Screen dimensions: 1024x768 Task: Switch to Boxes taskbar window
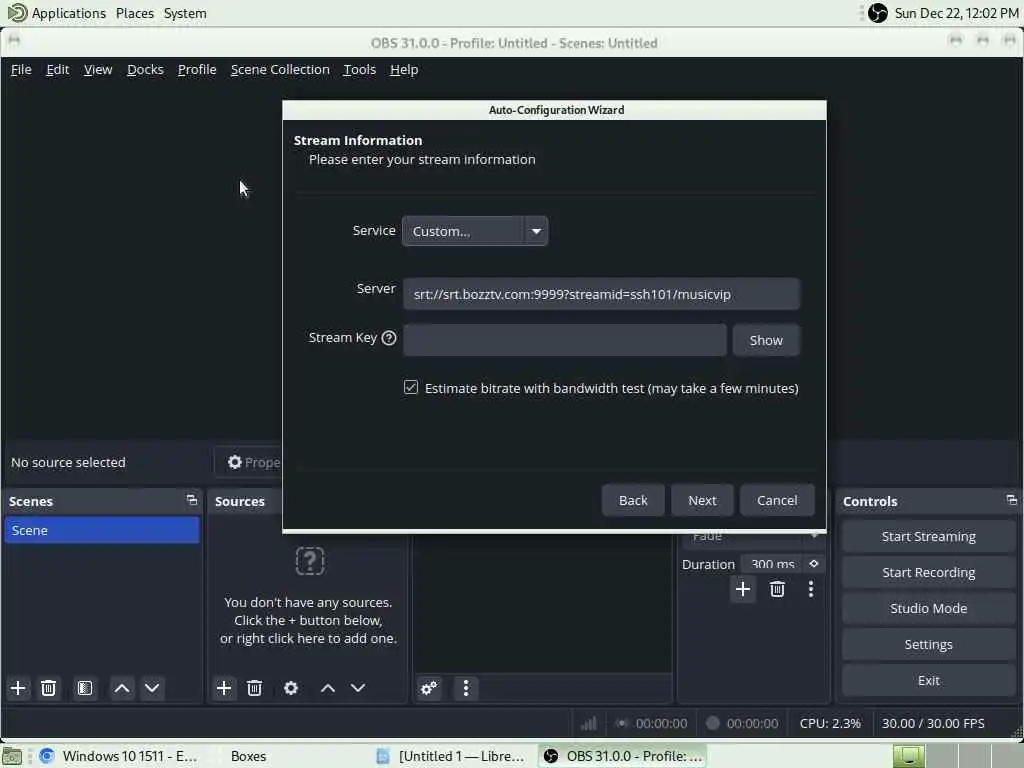coord(248,756)
